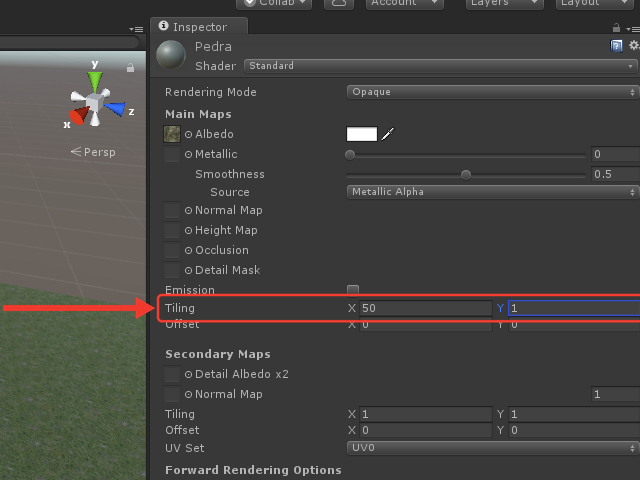This screenshot has width=640, height=480.
Task: Click the Metallic value field
Action: (x=616, y=154)
